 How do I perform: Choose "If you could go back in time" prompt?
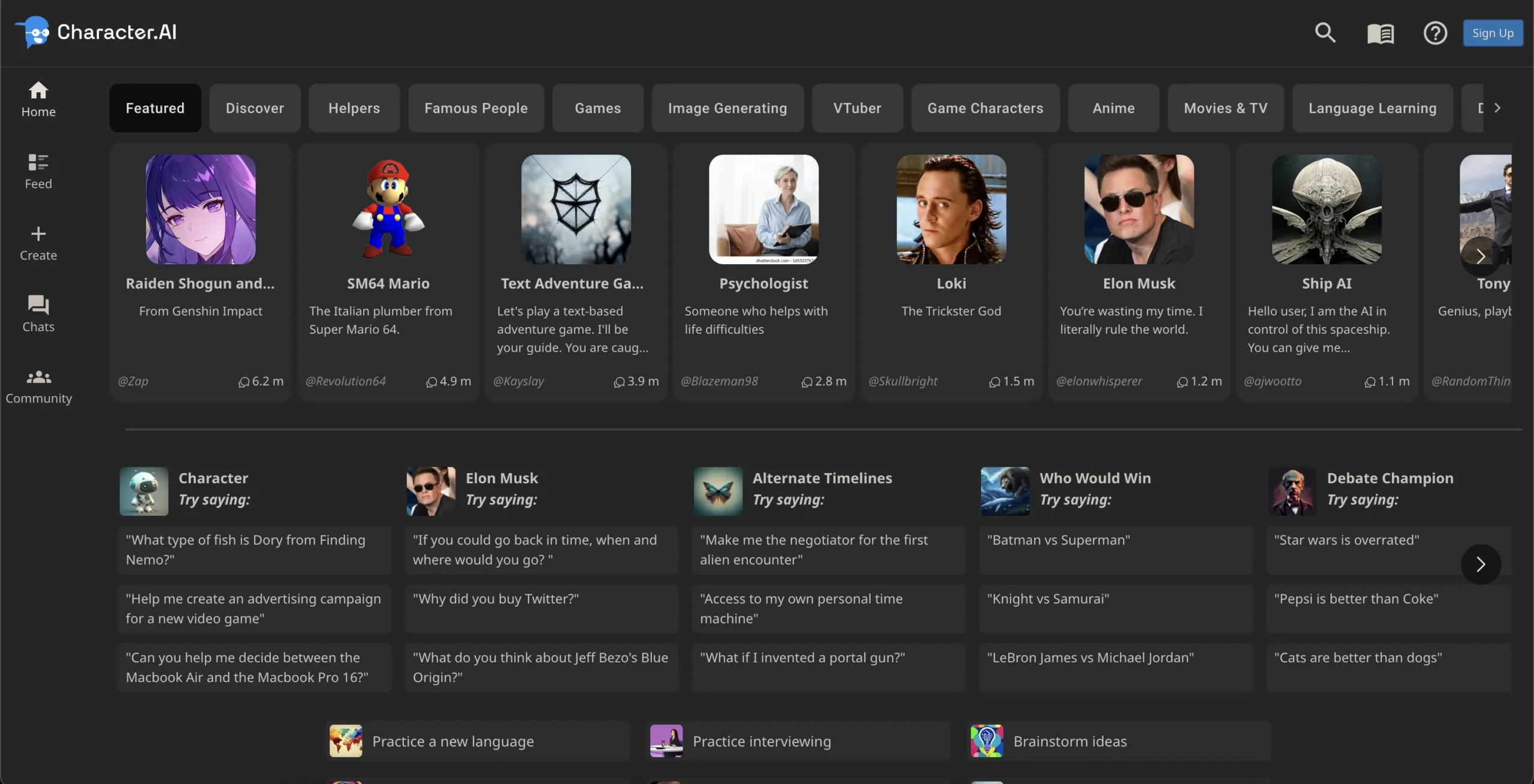[542, 550]
